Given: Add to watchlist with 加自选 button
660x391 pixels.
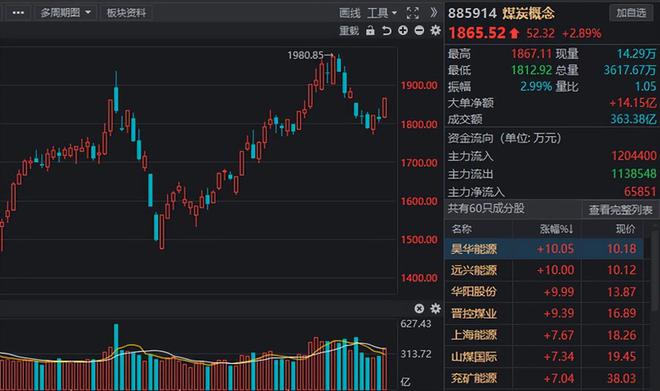Looking at the screenshot, I should [x=631, y=13].
